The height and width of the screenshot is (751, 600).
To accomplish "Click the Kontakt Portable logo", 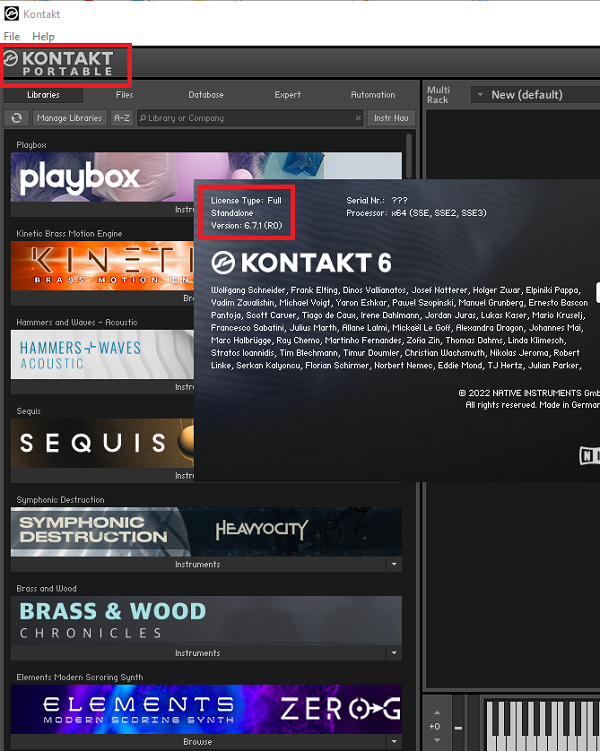I will 58,64.
